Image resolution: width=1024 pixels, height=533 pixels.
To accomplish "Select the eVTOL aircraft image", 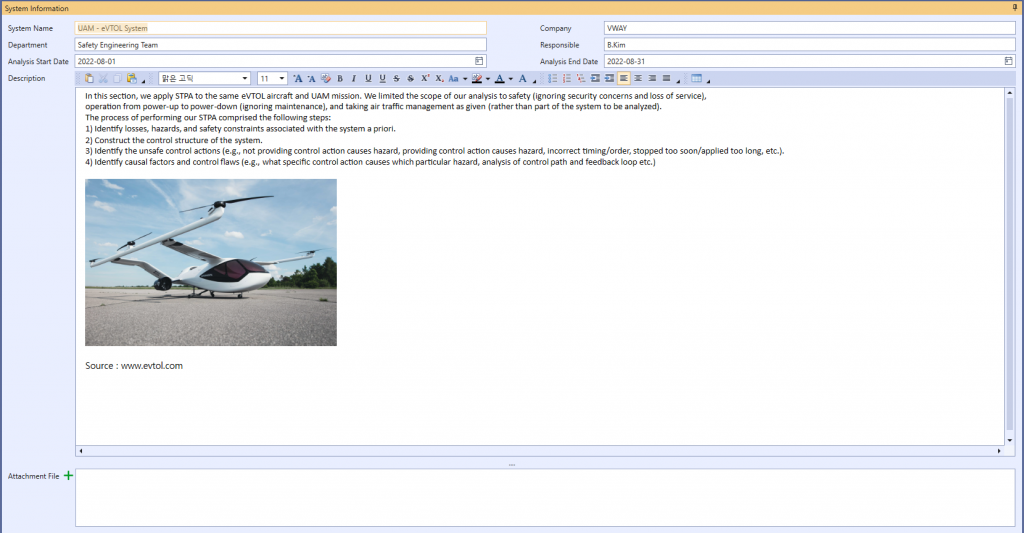I will [x=211, y=263].
